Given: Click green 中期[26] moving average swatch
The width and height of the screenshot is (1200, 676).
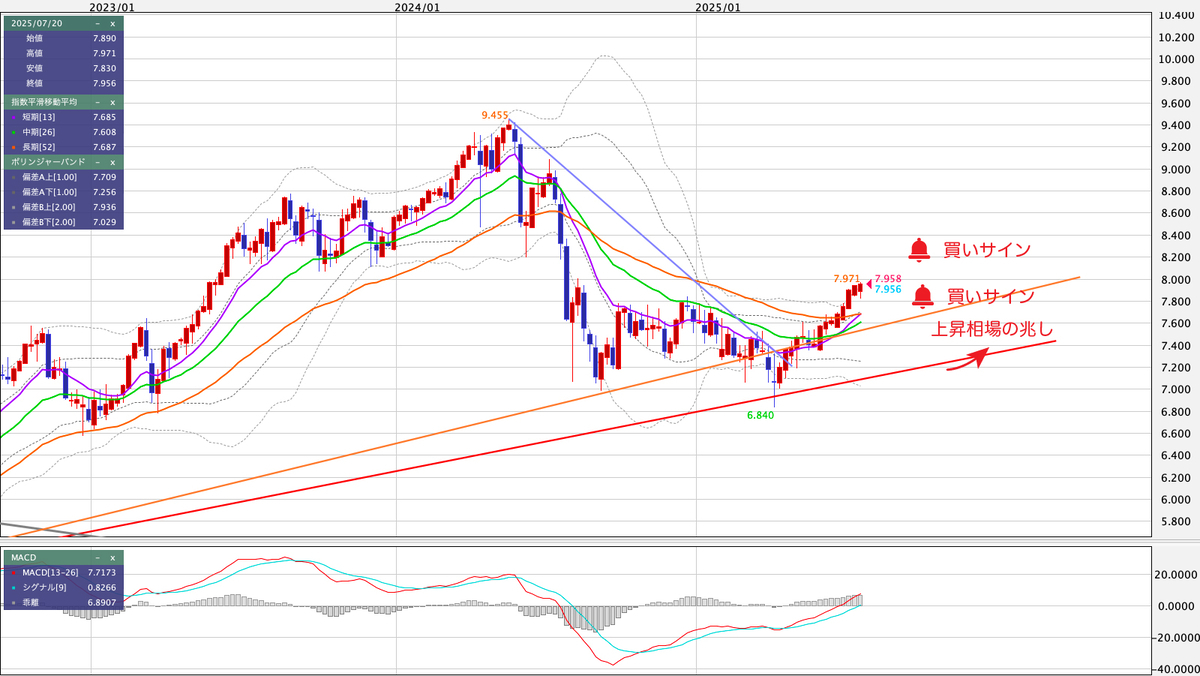Looking at the screenshot, I should coord(11,132).
